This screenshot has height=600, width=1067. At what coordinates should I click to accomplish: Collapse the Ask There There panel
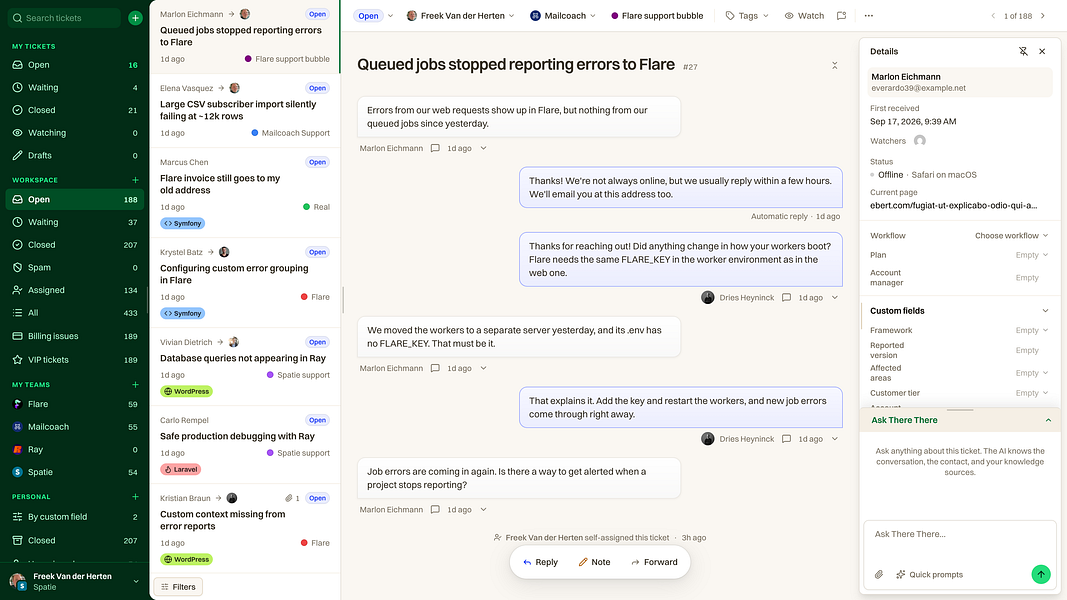pos(1048,420)
